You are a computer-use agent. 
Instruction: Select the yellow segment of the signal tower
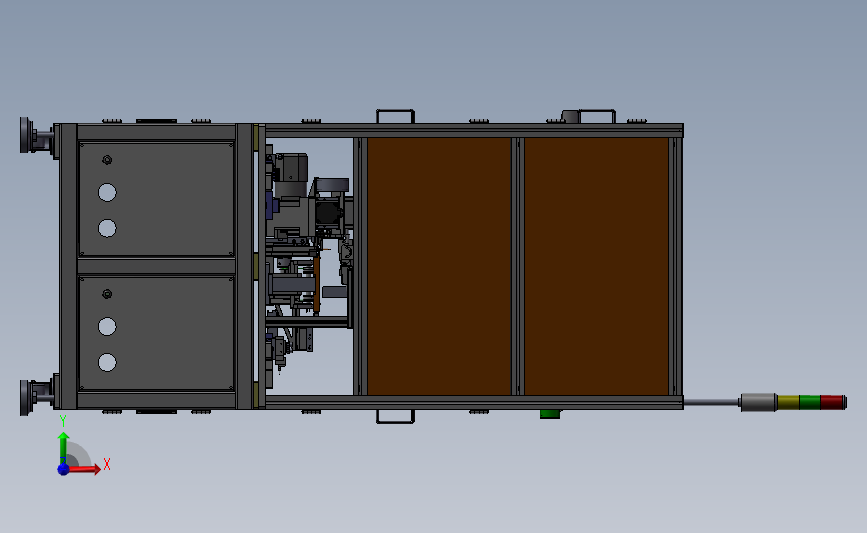(788, 402)
